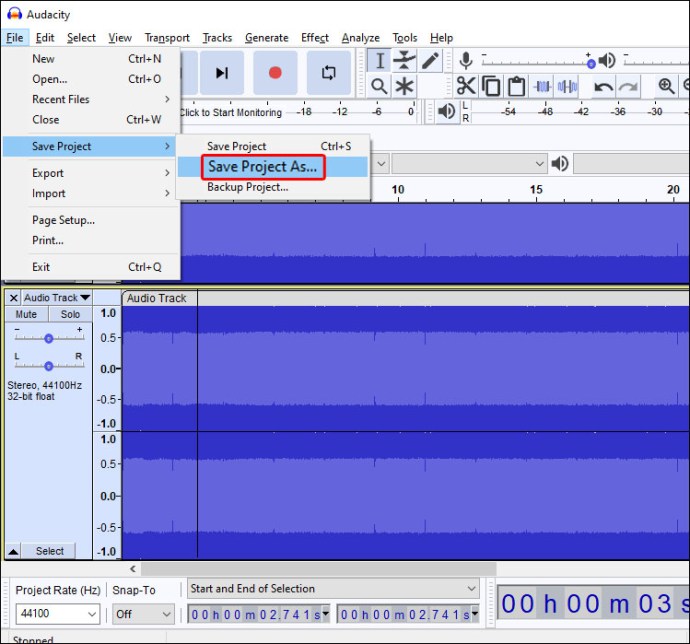Open the Generate menu
Viewport: 690px width, 644px height.
click(267, 38)
